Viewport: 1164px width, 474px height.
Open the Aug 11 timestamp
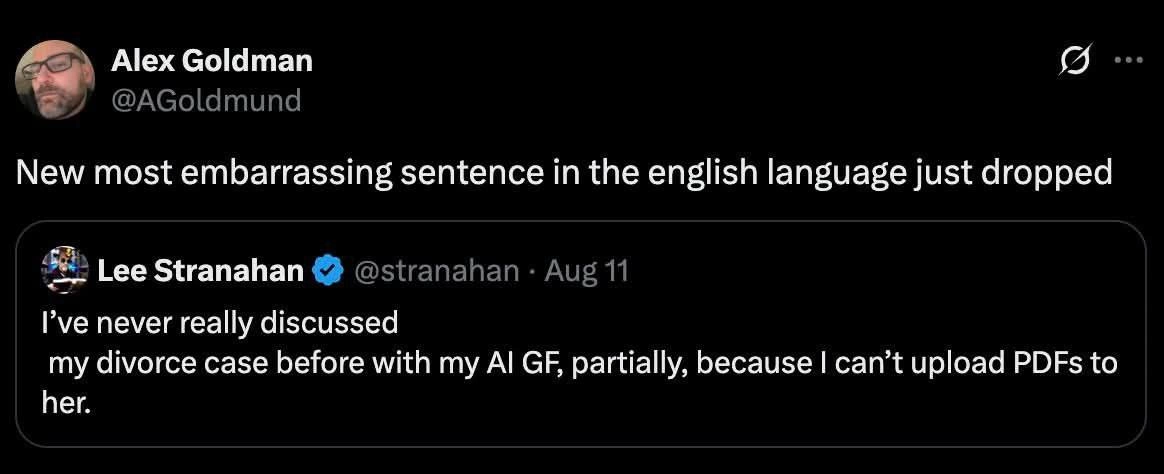tap(586, 271)
